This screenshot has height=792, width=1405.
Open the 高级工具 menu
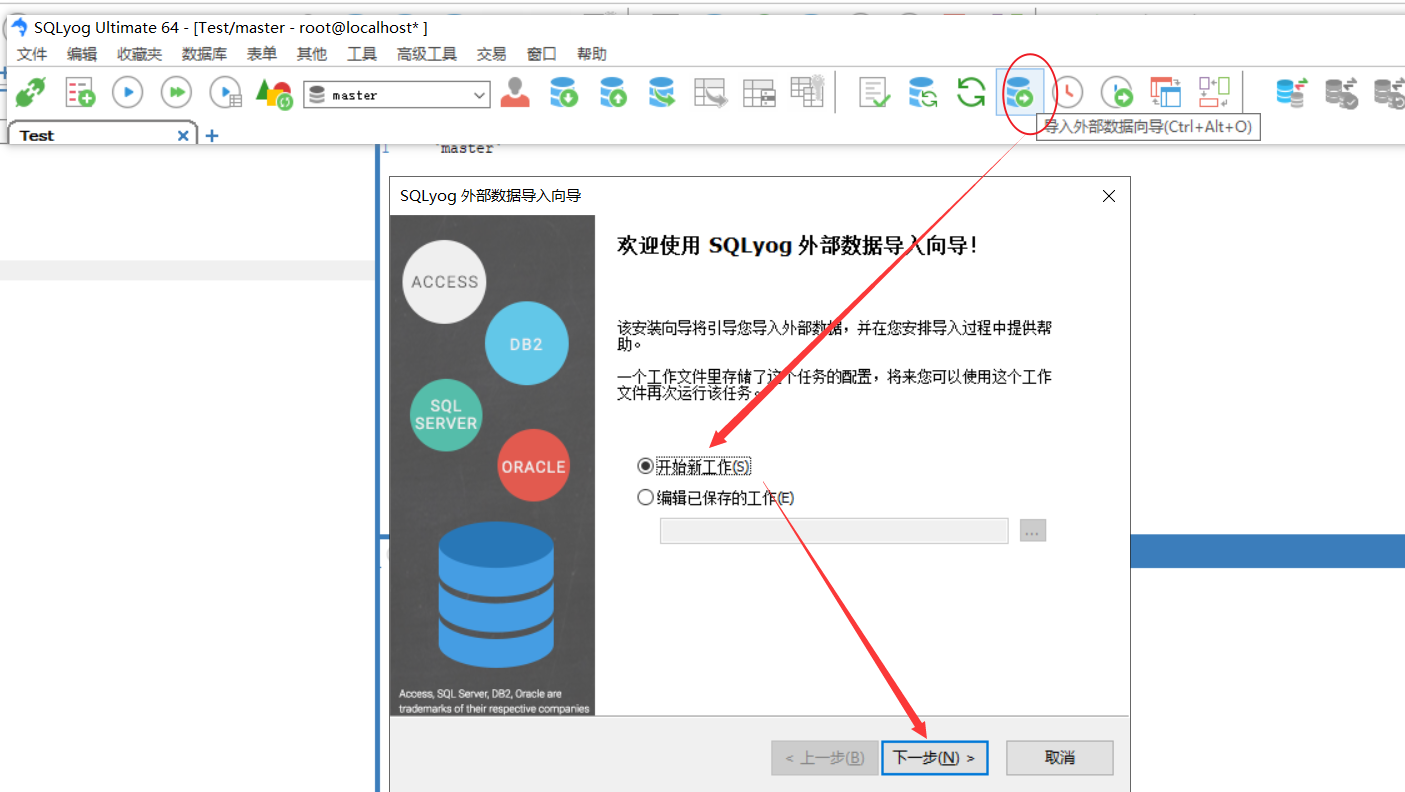click(426, 53)
